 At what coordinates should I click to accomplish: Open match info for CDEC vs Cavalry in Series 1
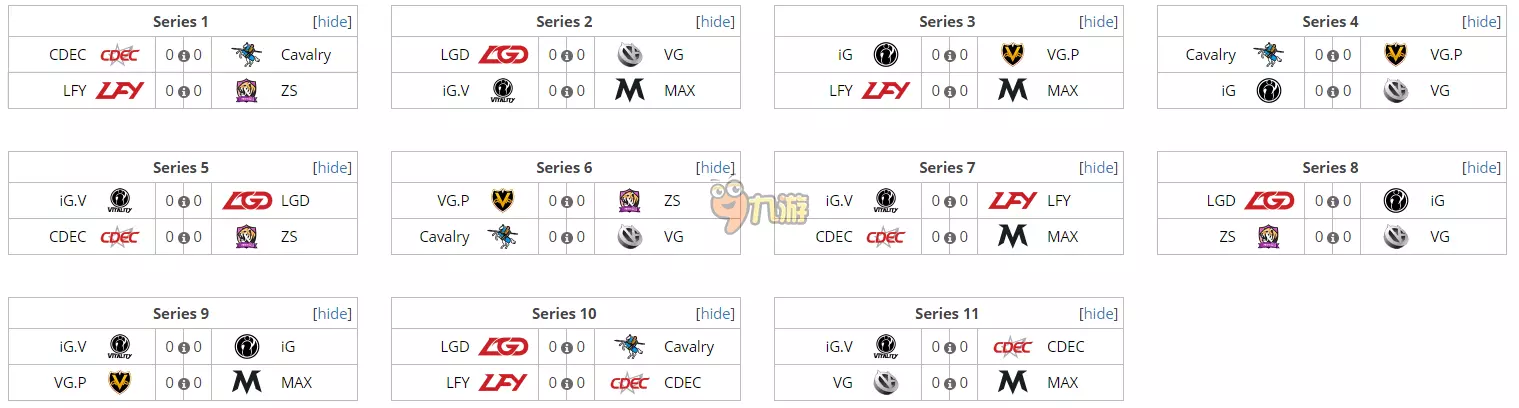tap(184, 56)
